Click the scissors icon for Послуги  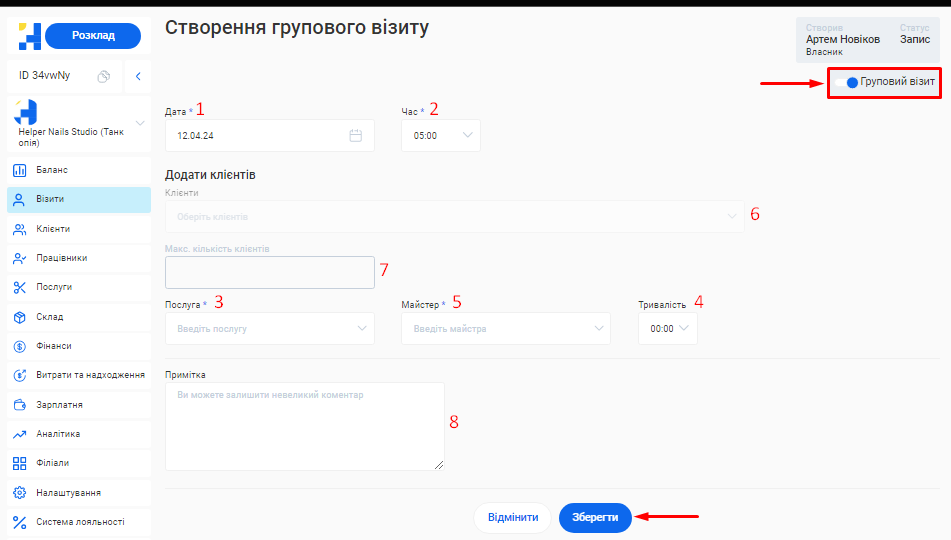[19, 287]
